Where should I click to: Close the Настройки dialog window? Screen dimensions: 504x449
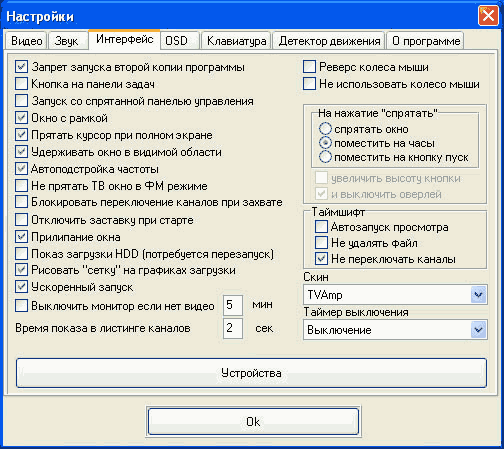(488, 15)
